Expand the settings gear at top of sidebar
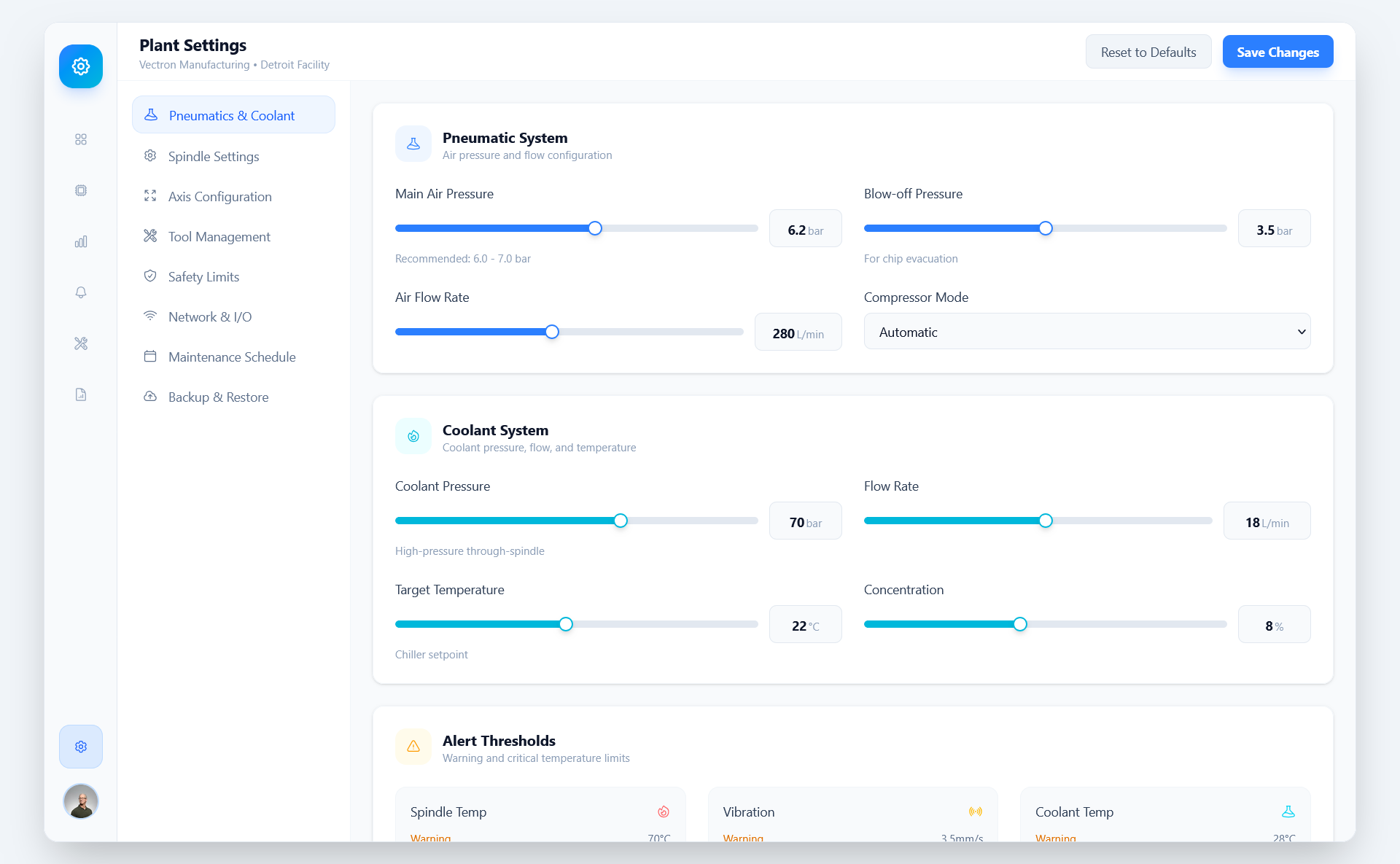1400x864 pixels. (x=81, y=66)
